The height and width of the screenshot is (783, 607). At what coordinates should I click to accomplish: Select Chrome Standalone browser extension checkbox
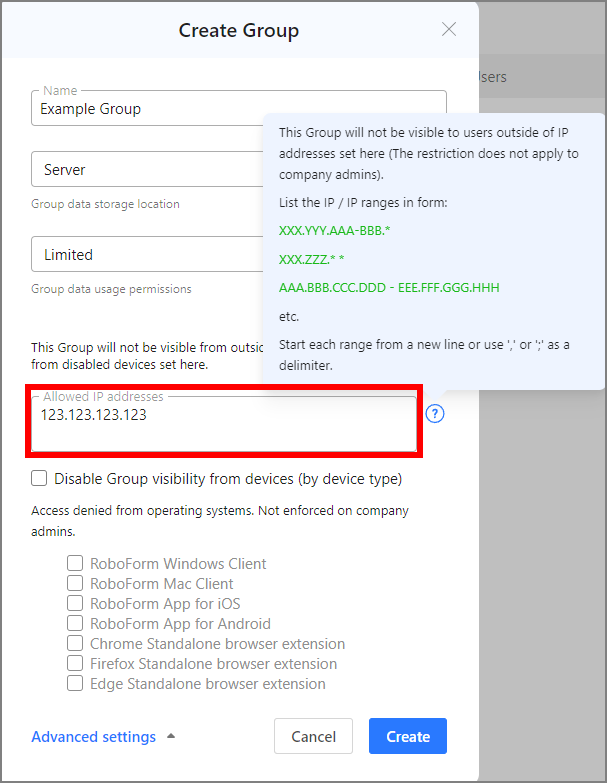pyautogui.click(x=74, y=644)
